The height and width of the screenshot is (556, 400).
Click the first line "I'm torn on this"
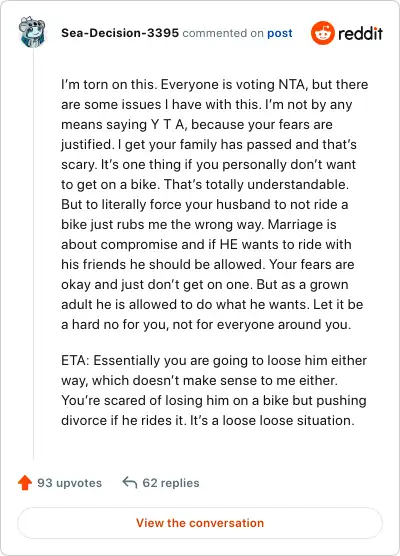coord(109,85)
